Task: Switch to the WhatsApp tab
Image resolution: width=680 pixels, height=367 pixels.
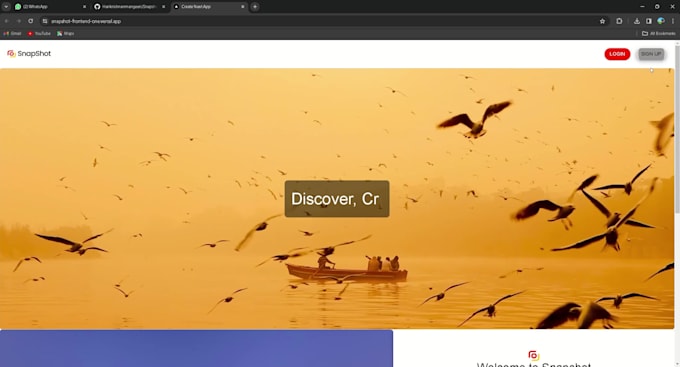Action: click(x=49, y=7)
